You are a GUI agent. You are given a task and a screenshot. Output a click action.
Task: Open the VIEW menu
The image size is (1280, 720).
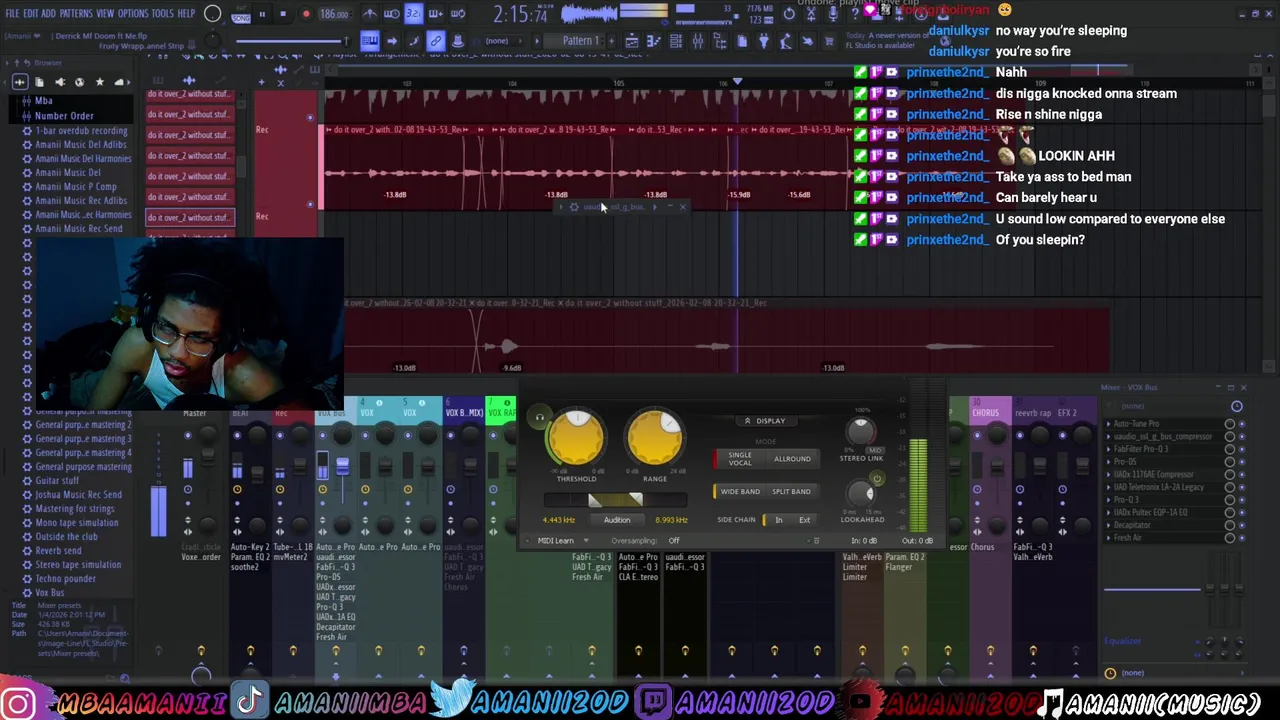[105, 14]
